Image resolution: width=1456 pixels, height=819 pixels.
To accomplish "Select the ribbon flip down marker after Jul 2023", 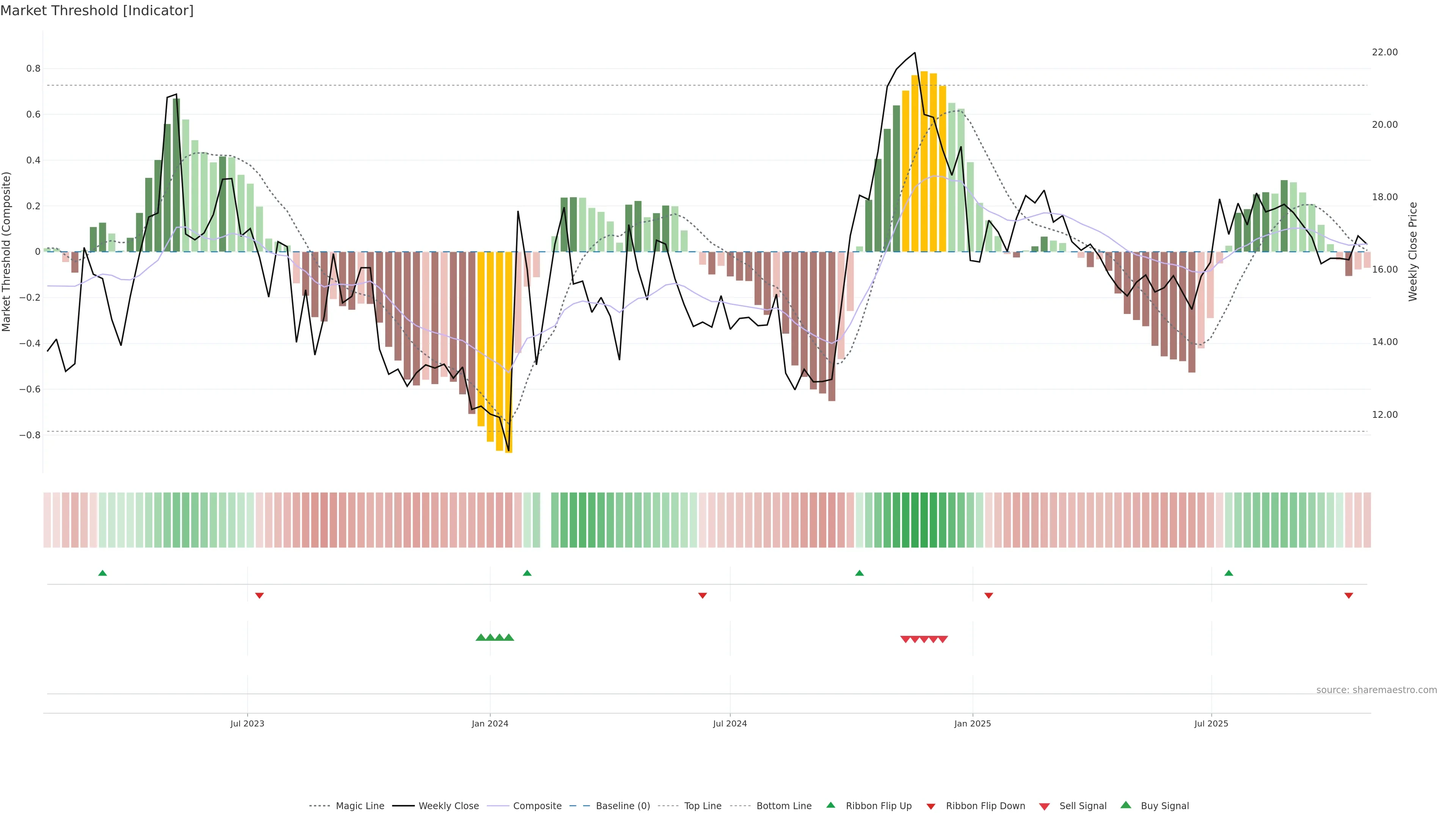I will tap(259, 596).
